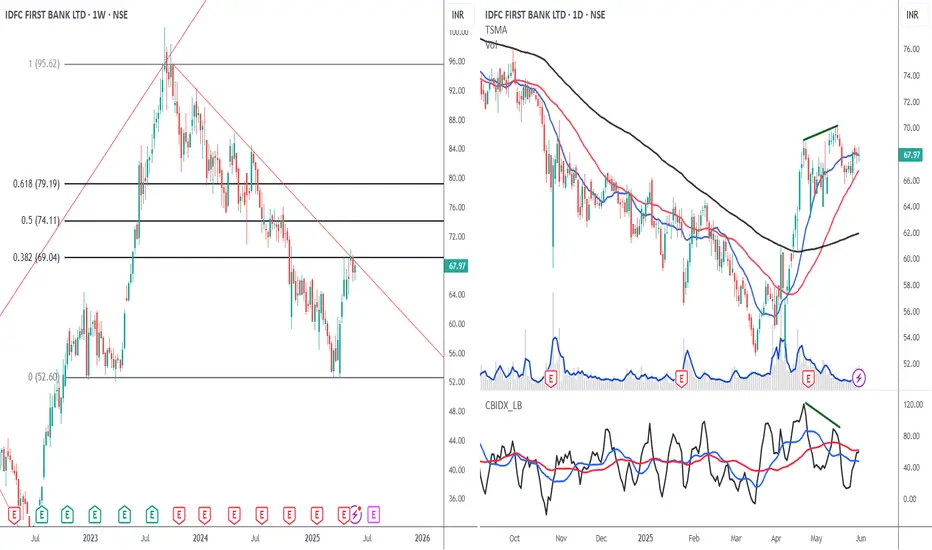Click the 96.00 level on weekly price scale
Viewport: 932px width, 550px height.
point(457,61)
